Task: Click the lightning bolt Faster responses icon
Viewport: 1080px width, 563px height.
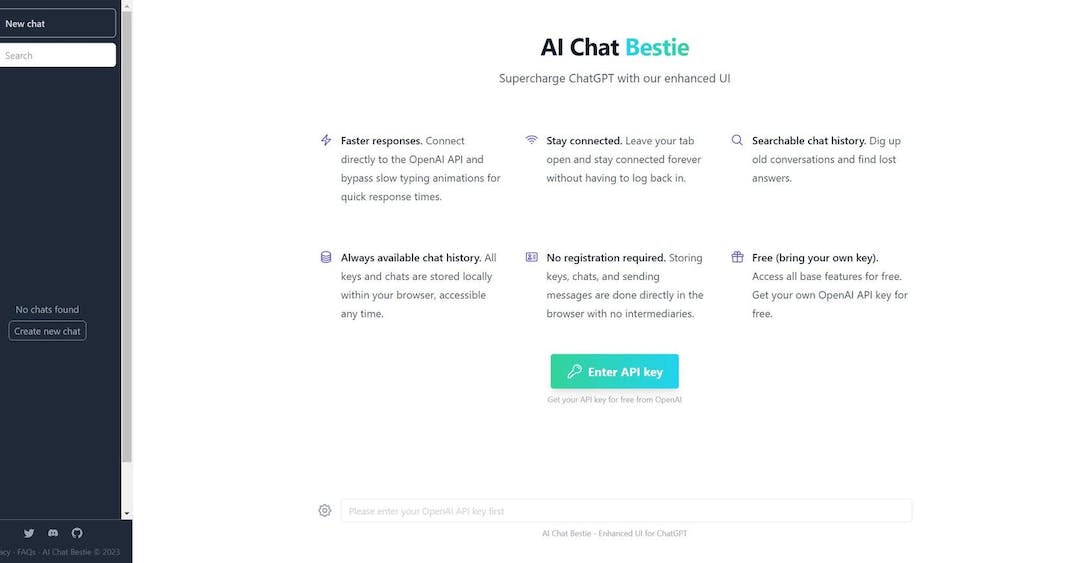Action: 326,140
